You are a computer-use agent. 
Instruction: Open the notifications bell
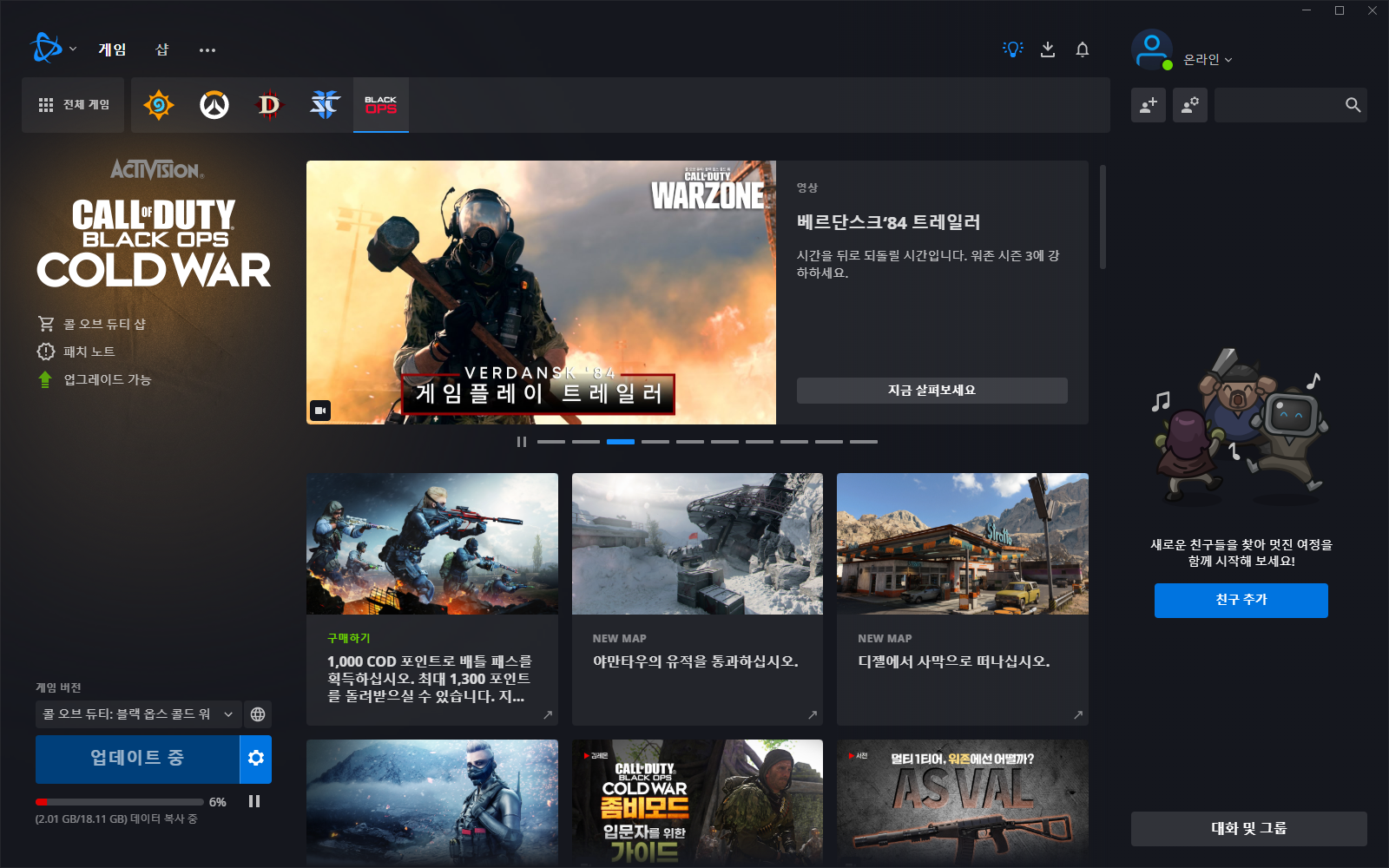pyautogui.click(x=1083, y=49)
